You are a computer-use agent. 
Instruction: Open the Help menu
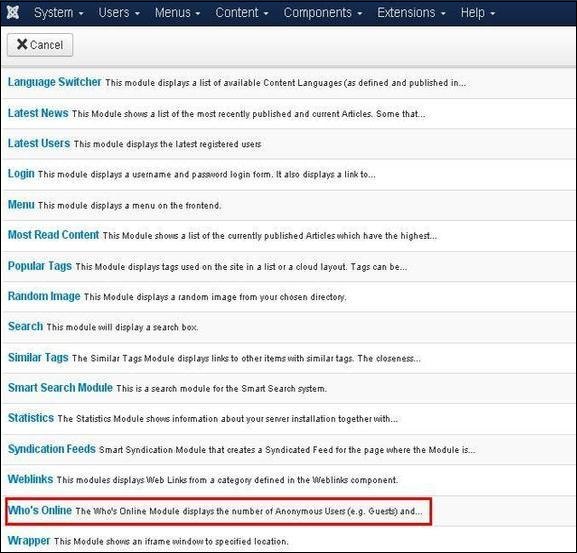pyautogui.click(x=477, y=13)
